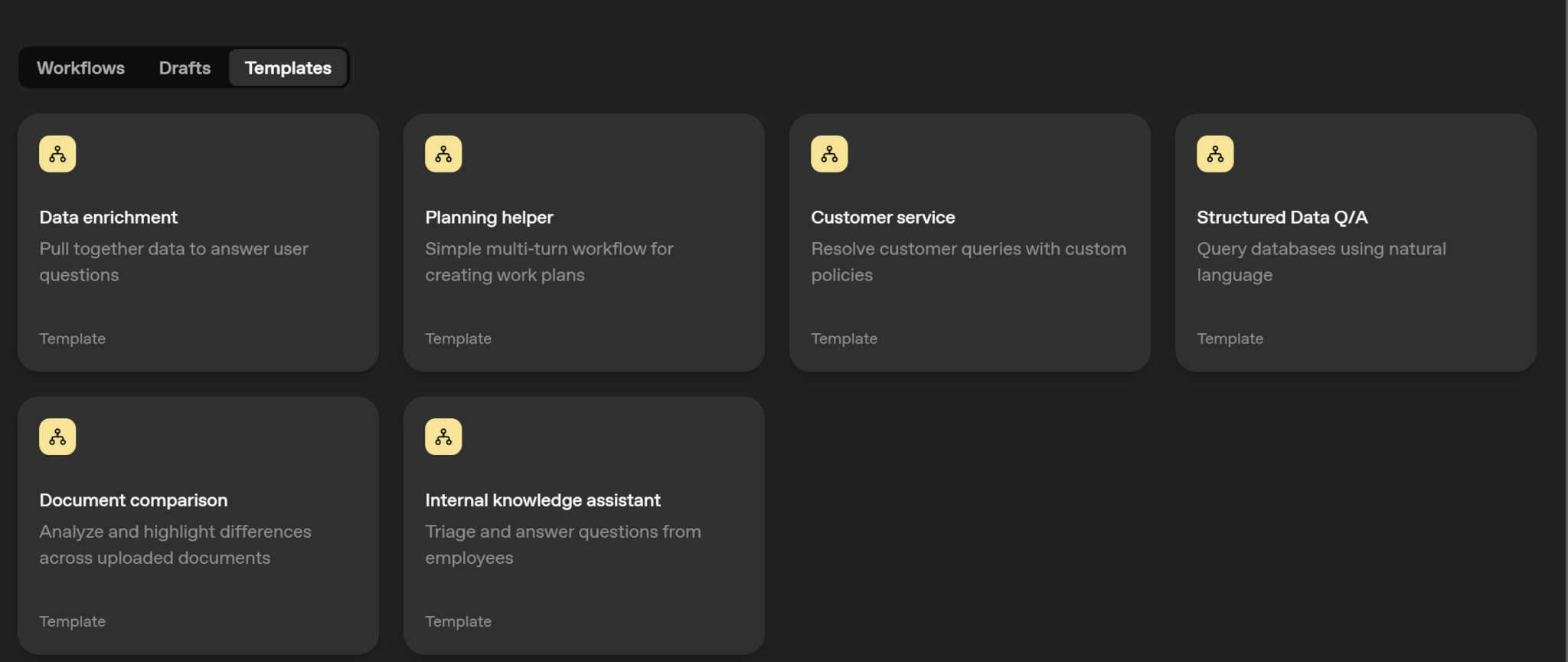1568x662 pixels.
Task: Select the Structured Data Q/A title
Action: pyautogui.click(x=1282, y=218)
